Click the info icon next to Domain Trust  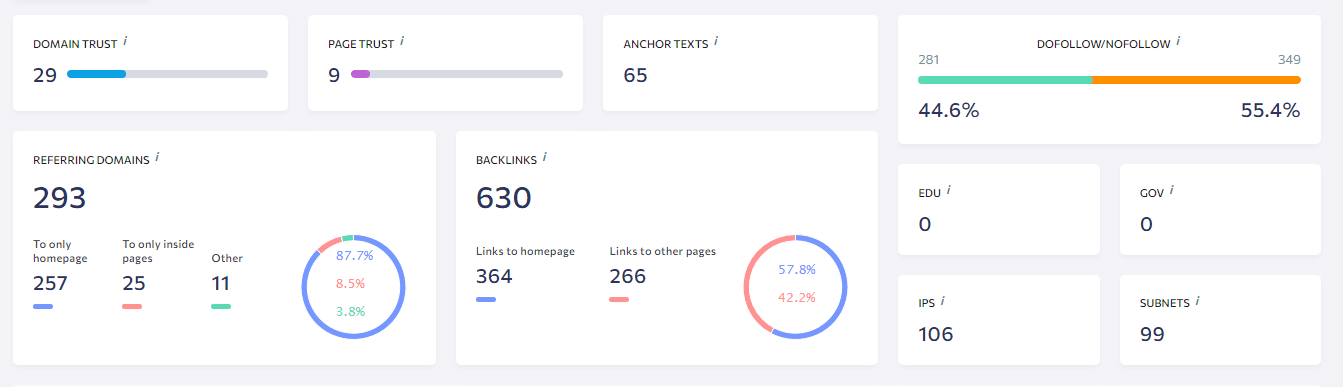pos(126,42)
